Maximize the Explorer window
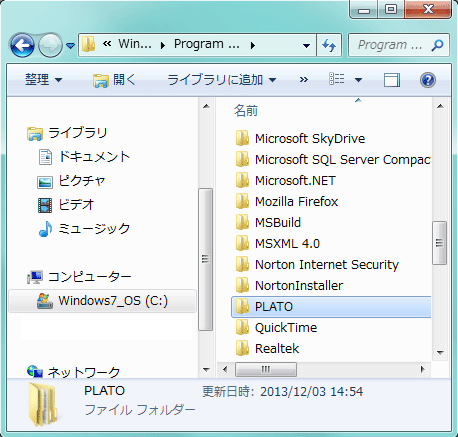This screenshot has height=437, width=458. [x=391, y=9]
